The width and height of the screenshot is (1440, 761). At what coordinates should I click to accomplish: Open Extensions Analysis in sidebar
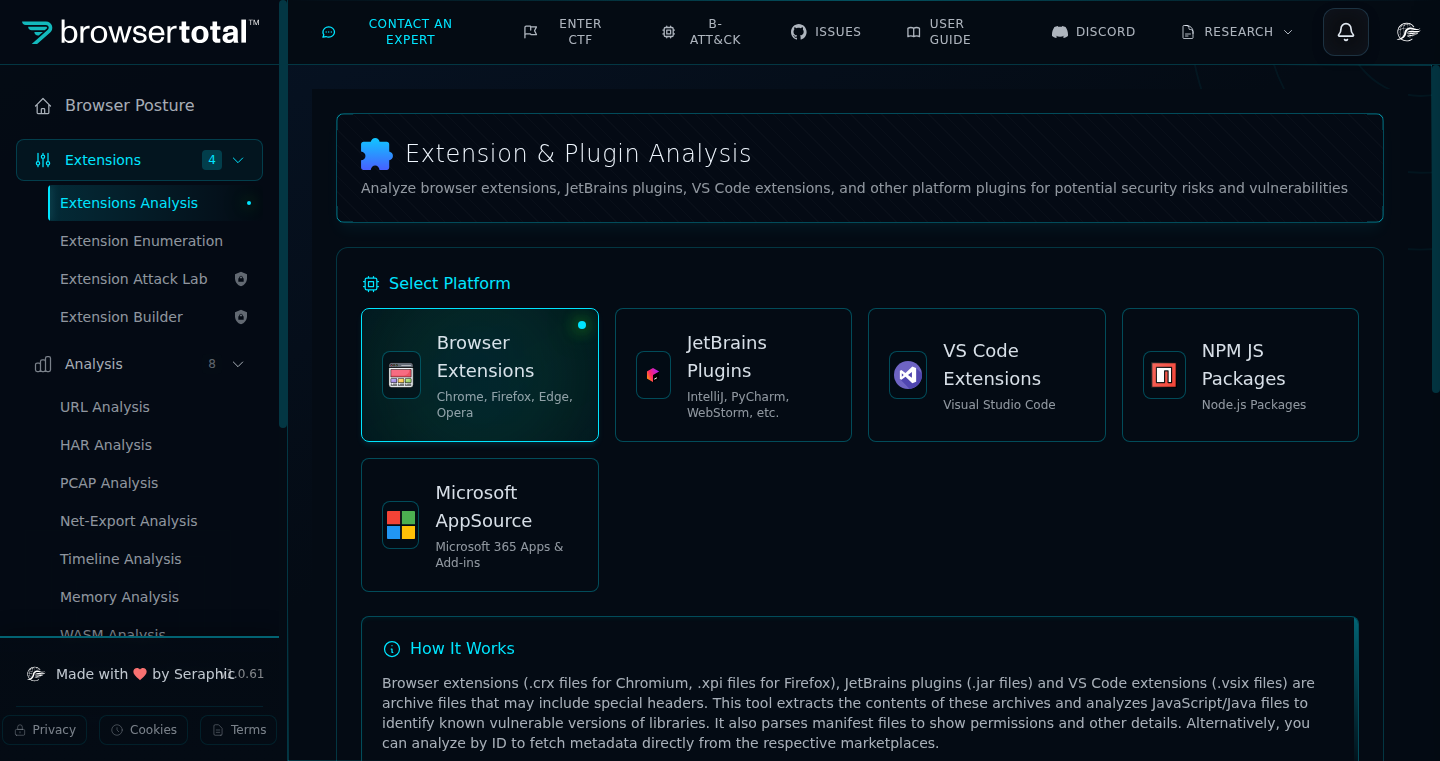[155, 203]
